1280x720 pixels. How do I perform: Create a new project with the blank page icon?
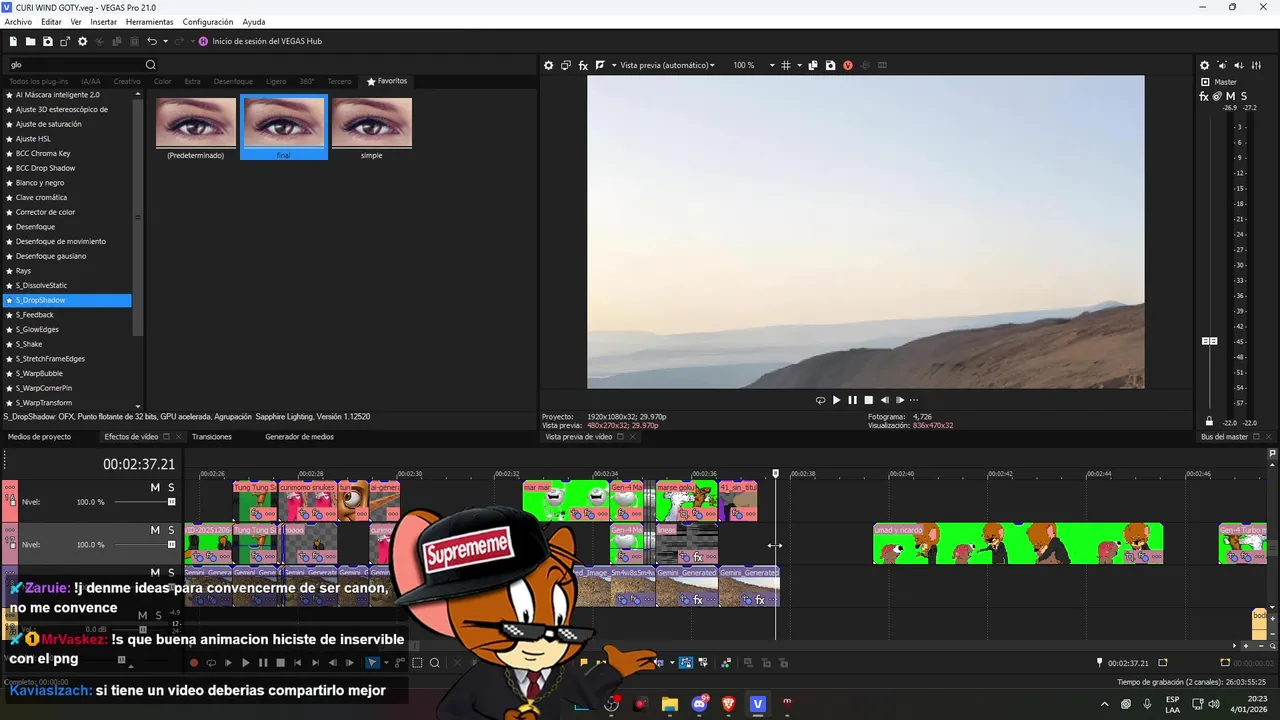pyautogui.click(x=13, y=41)
